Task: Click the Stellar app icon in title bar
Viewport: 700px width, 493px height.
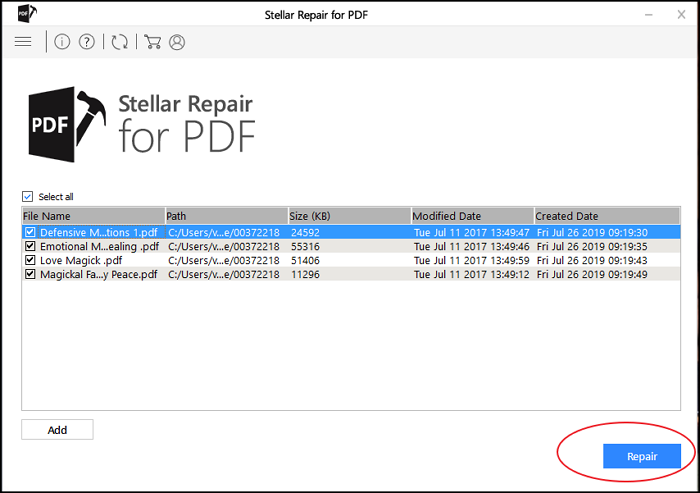Action: coord(26,13)
